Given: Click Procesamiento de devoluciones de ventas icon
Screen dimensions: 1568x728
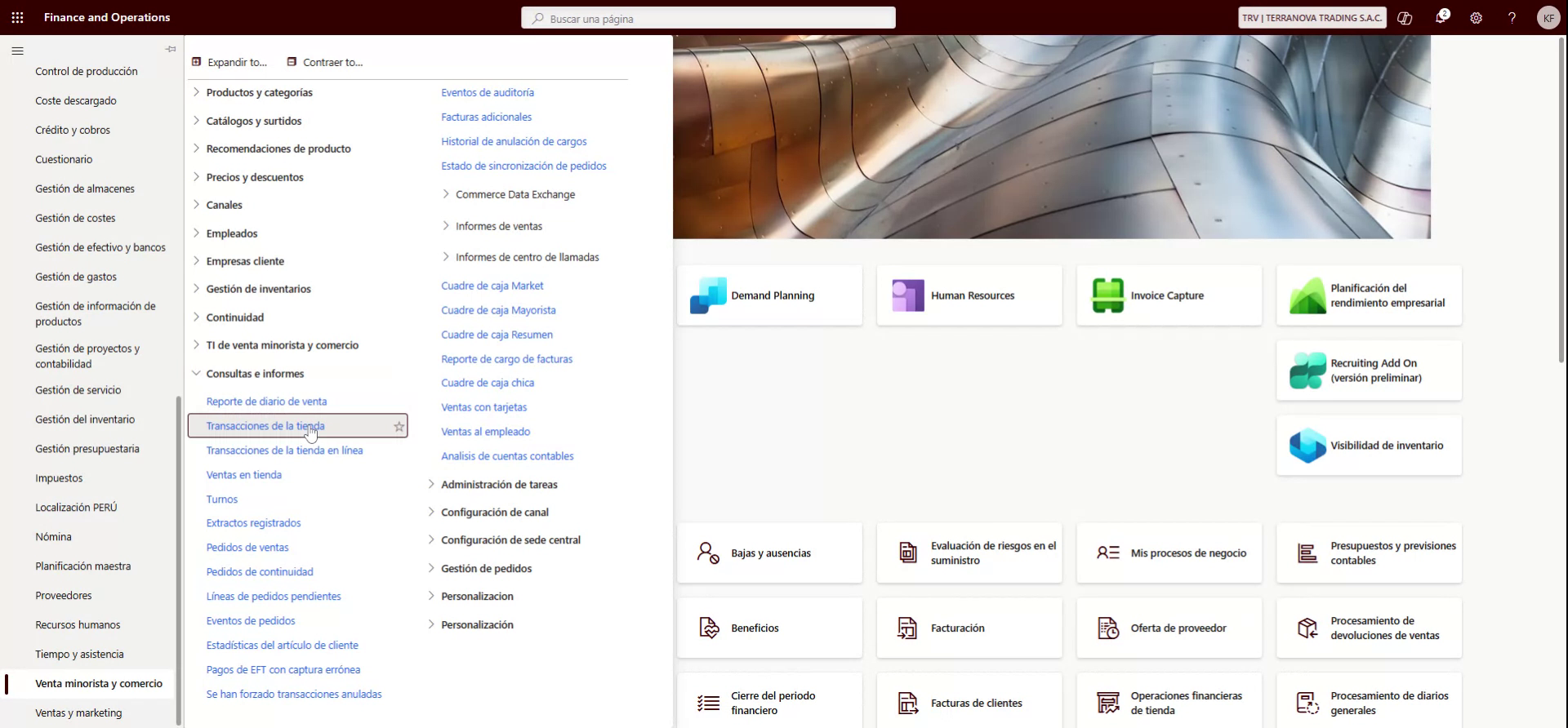Looking at the screenshot, I should point(1307,628).
